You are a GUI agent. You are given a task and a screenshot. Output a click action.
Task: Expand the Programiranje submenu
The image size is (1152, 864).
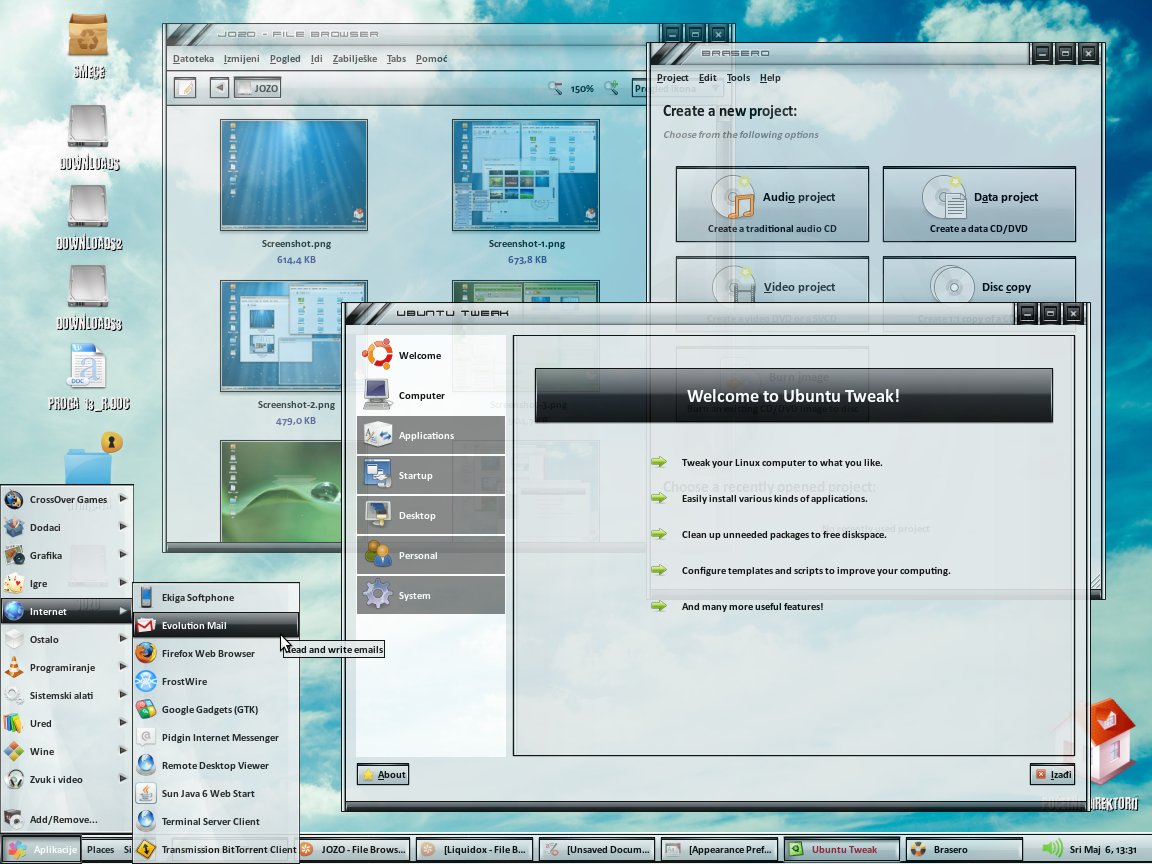[67, 667]
